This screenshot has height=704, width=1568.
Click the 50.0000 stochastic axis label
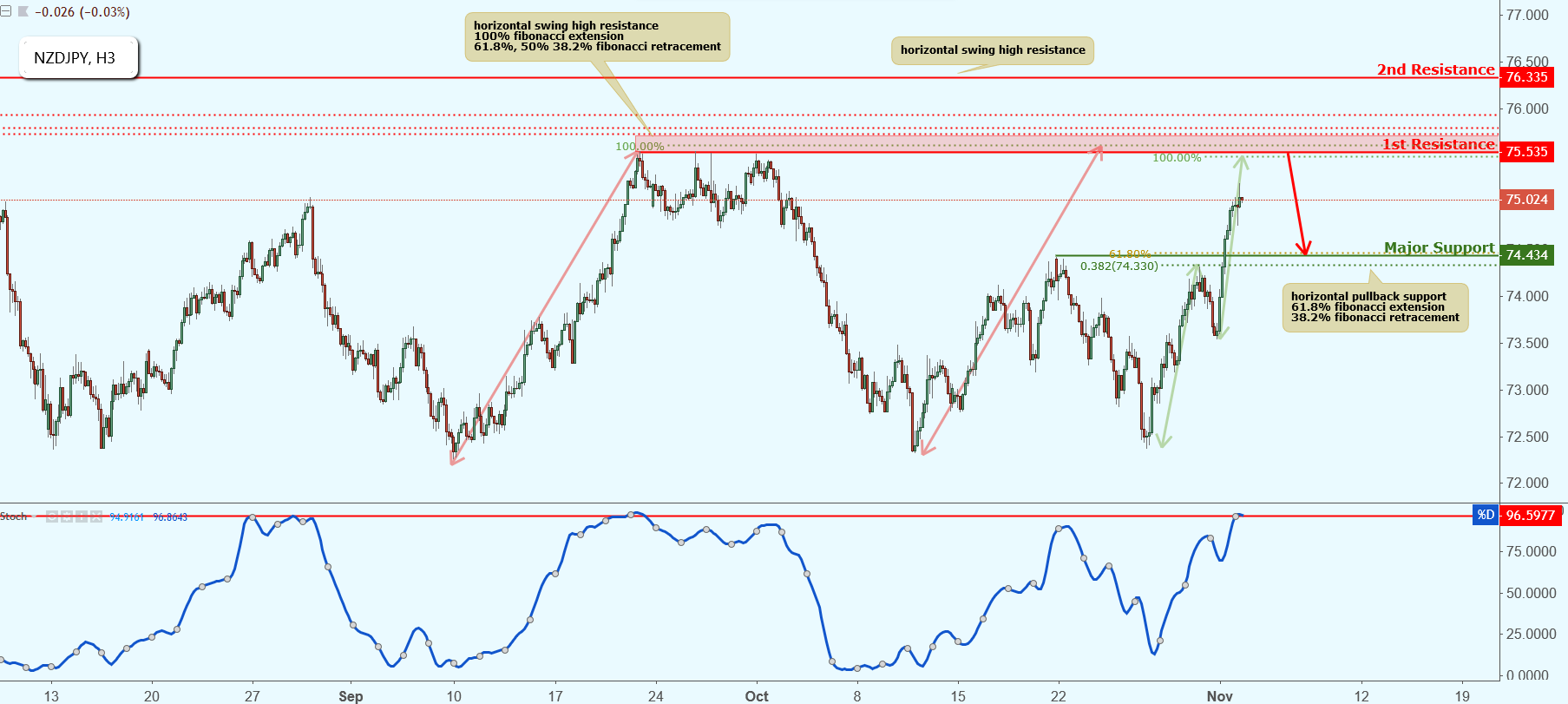[1532, 593]
